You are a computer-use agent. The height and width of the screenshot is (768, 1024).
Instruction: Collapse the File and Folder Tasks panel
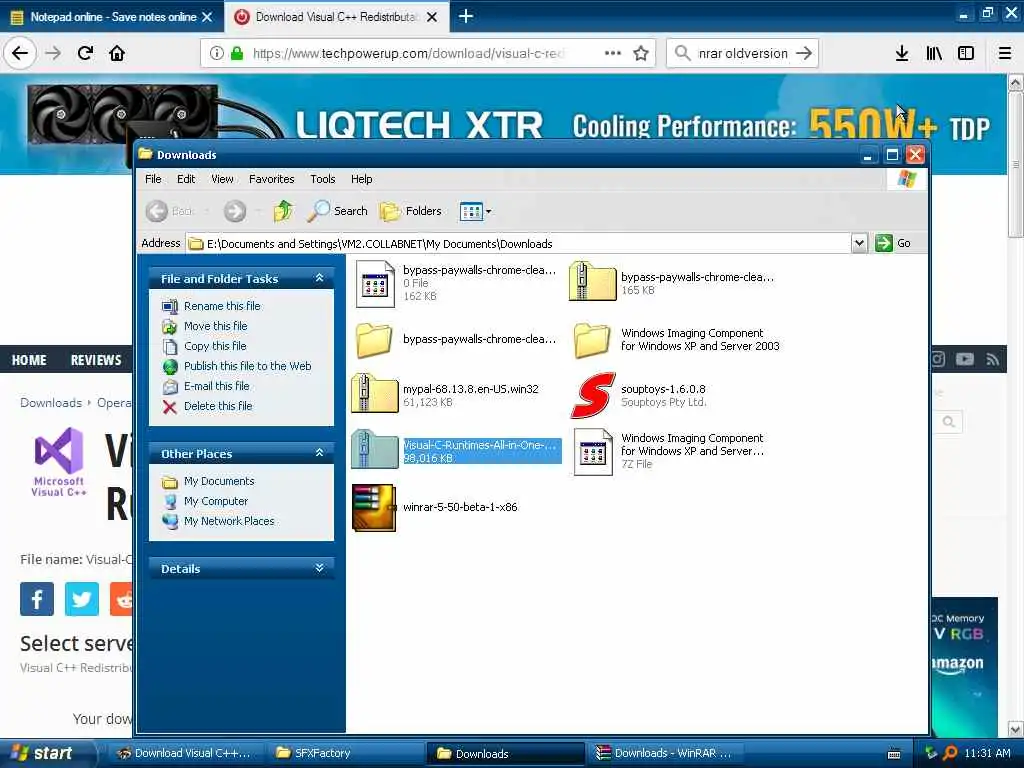[x=319, y=278]
